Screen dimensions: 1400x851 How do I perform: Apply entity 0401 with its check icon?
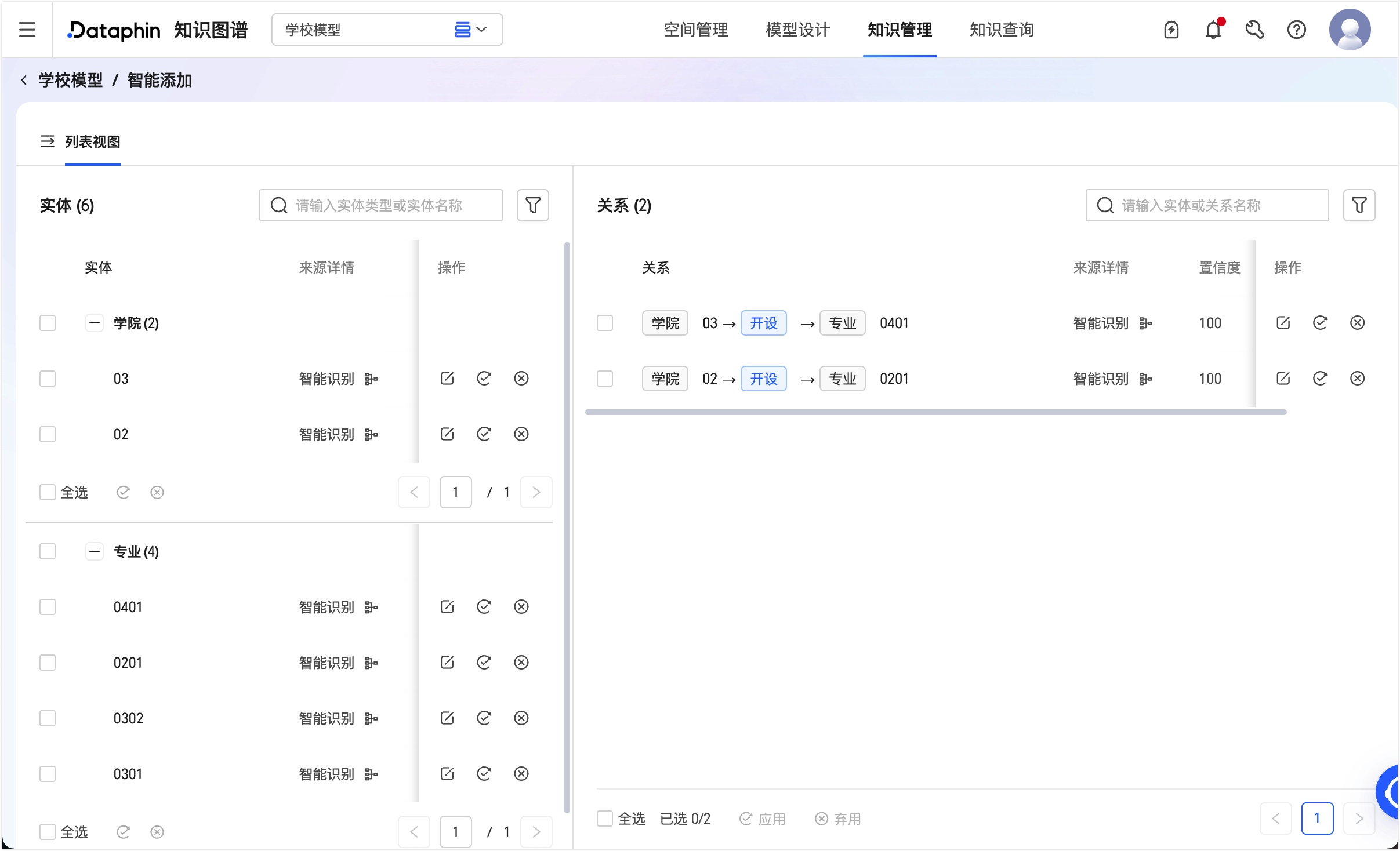pos(484,607)
